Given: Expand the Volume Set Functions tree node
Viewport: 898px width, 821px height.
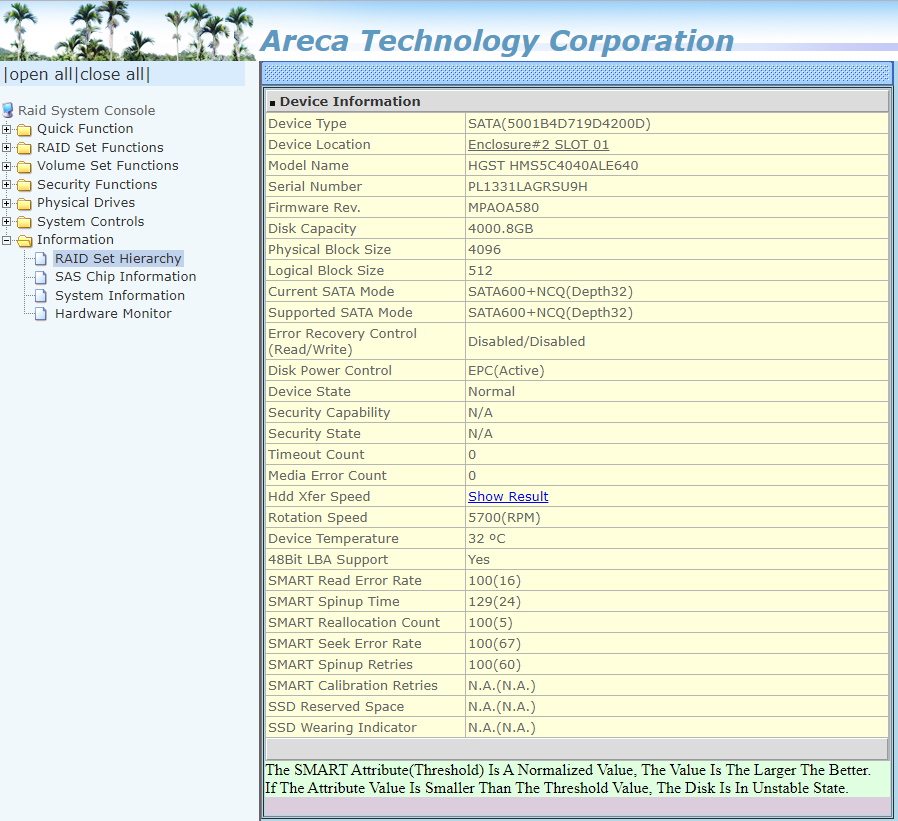Looking at the screenshot, I should click(x=7, y=166).
